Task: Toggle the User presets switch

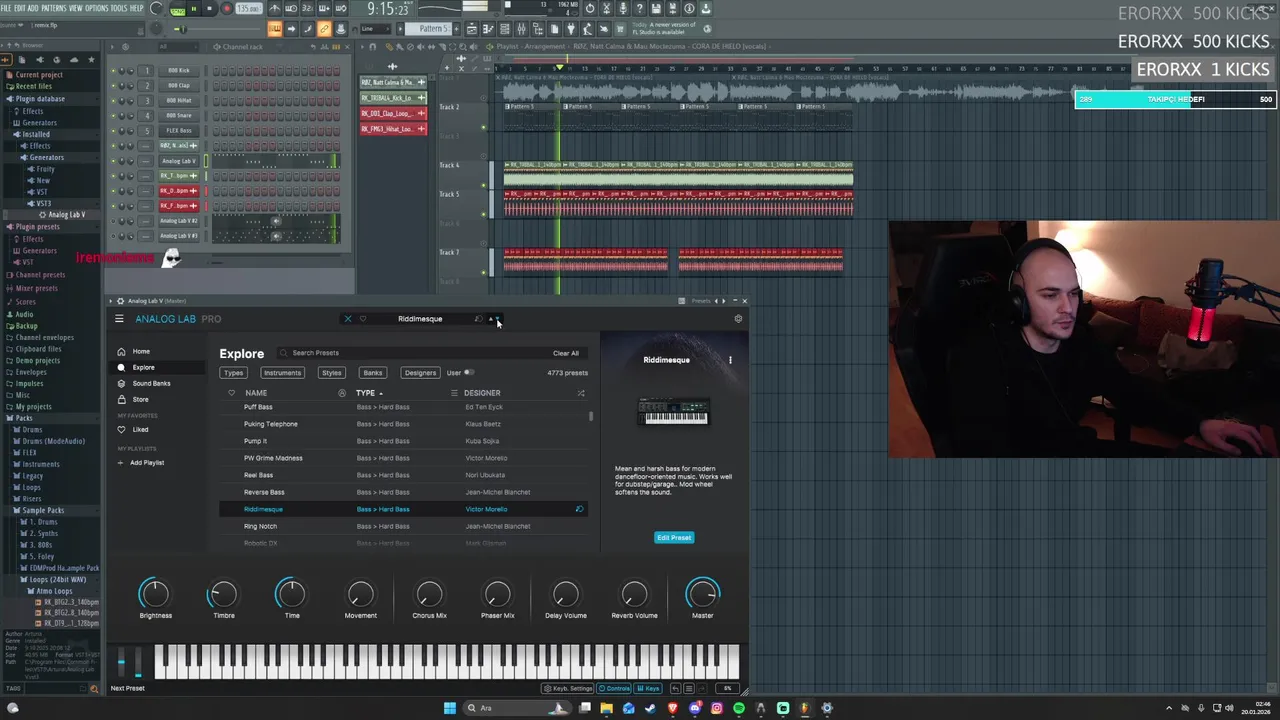Action: pyautogui.click(x=469, y=373)
